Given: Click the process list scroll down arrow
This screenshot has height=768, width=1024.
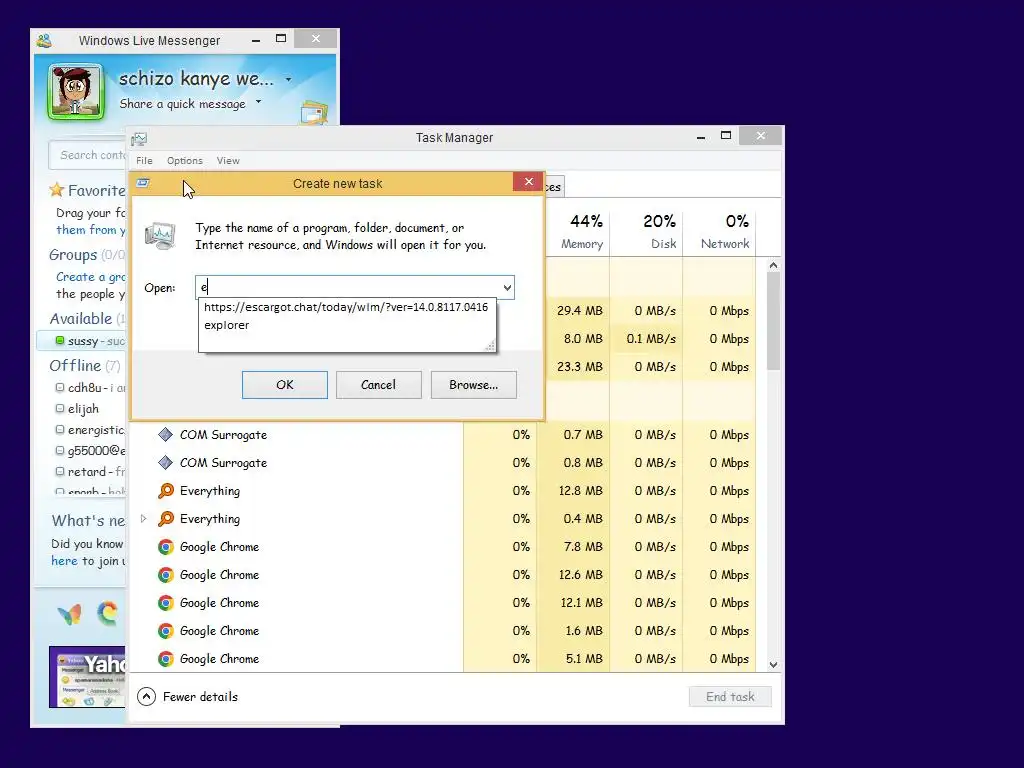Looking at the screenshot, I should (773, 665).
